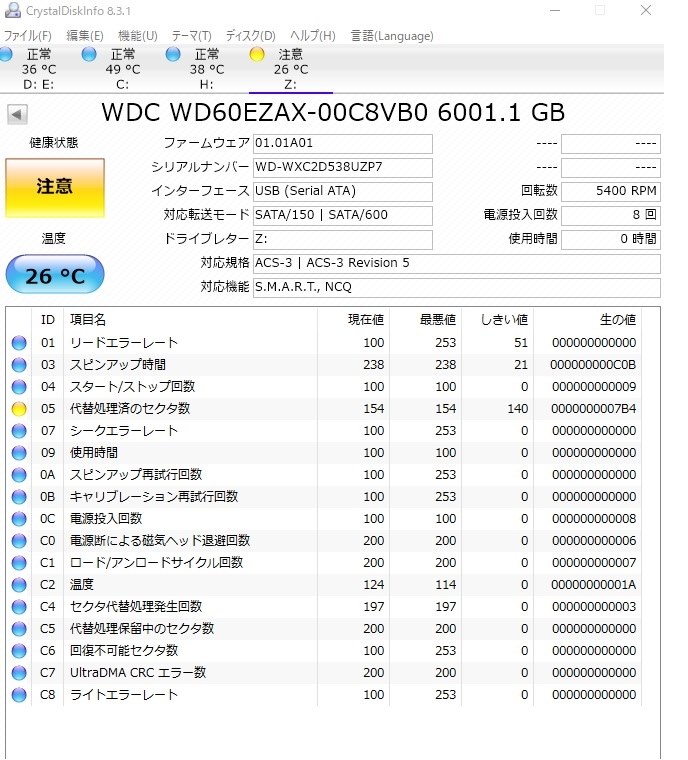The image size is (688, 760).
Task: Click the firmware field 01.01A01
Action: [x=343, y=143]
